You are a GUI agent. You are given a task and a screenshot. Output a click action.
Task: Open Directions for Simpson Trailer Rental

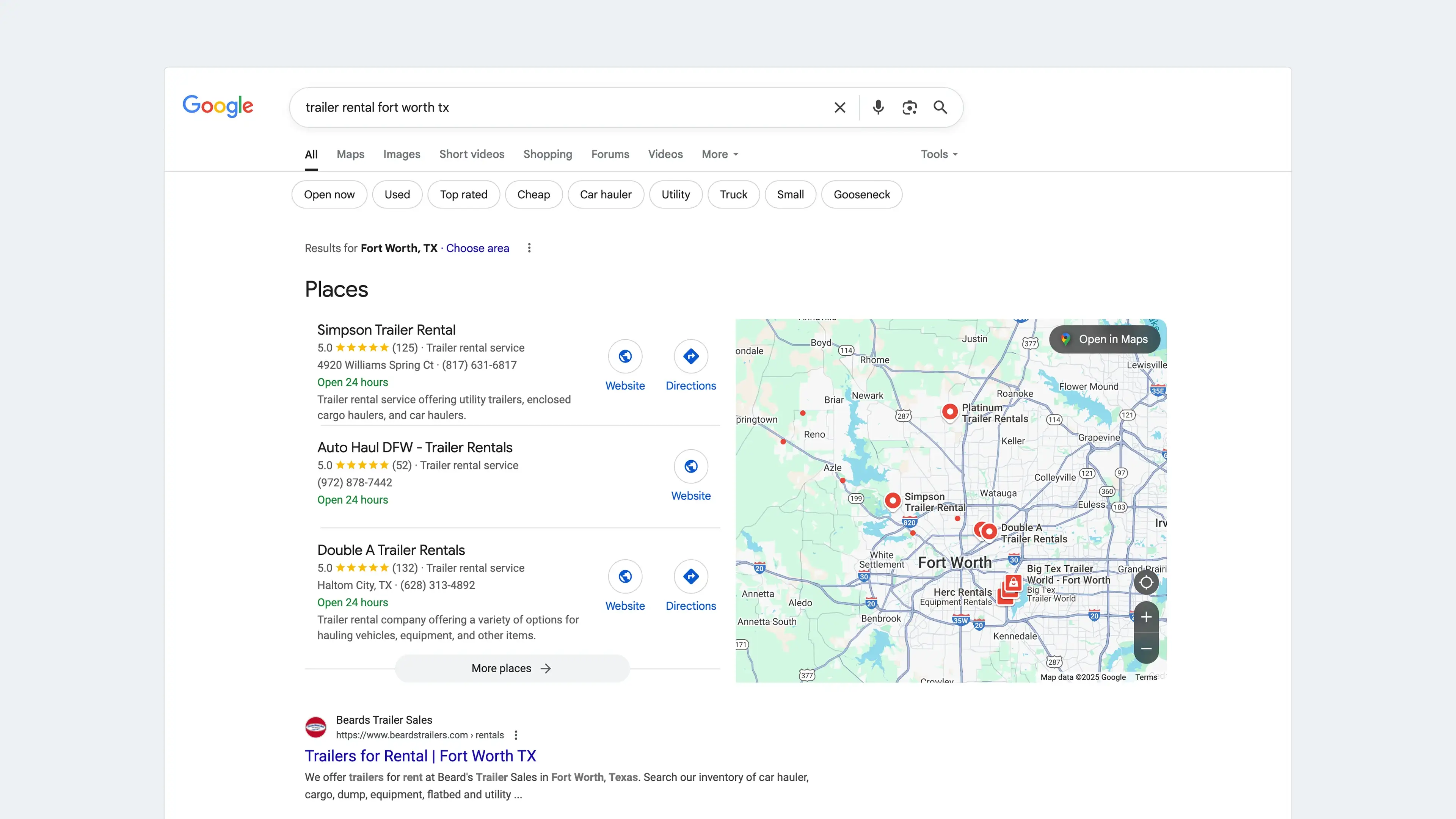691,357
